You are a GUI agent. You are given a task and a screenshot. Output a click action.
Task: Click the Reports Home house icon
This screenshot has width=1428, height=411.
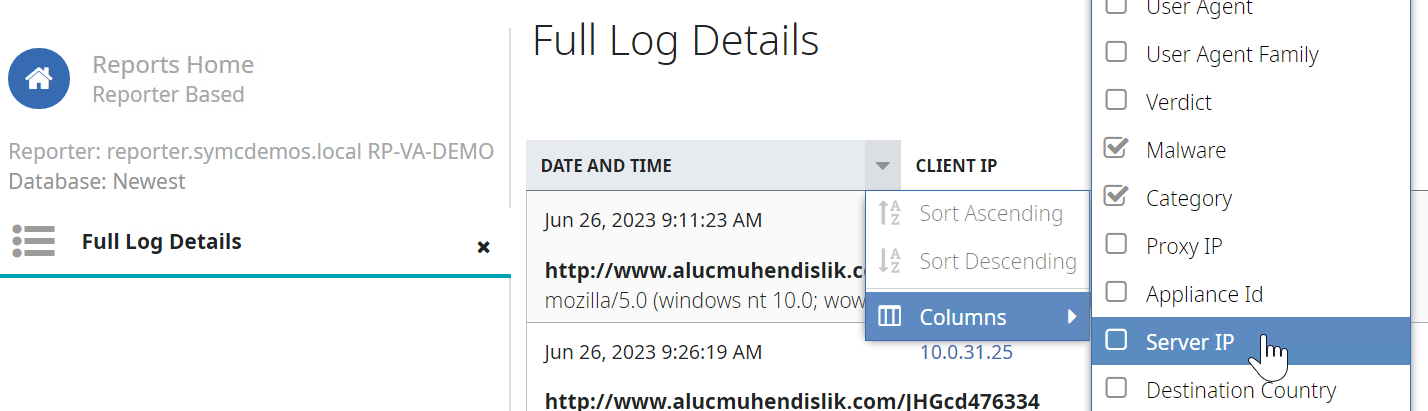click(39, 78)
